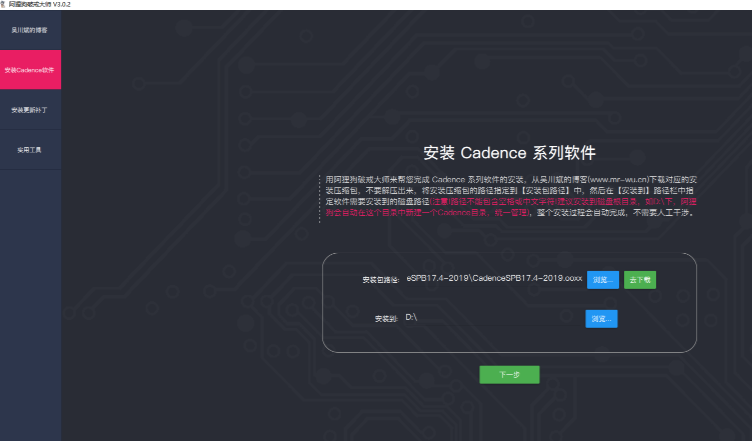Click the 安装包路径: label

pyautogui.click(x=380, y=281)
